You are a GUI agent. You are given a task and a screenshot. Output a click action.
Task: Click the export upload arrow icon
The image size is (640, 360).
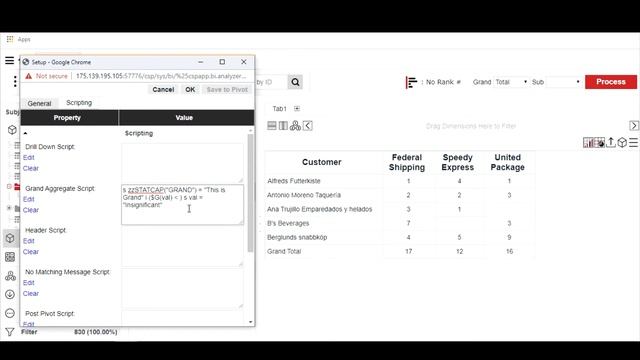[611, 142]
